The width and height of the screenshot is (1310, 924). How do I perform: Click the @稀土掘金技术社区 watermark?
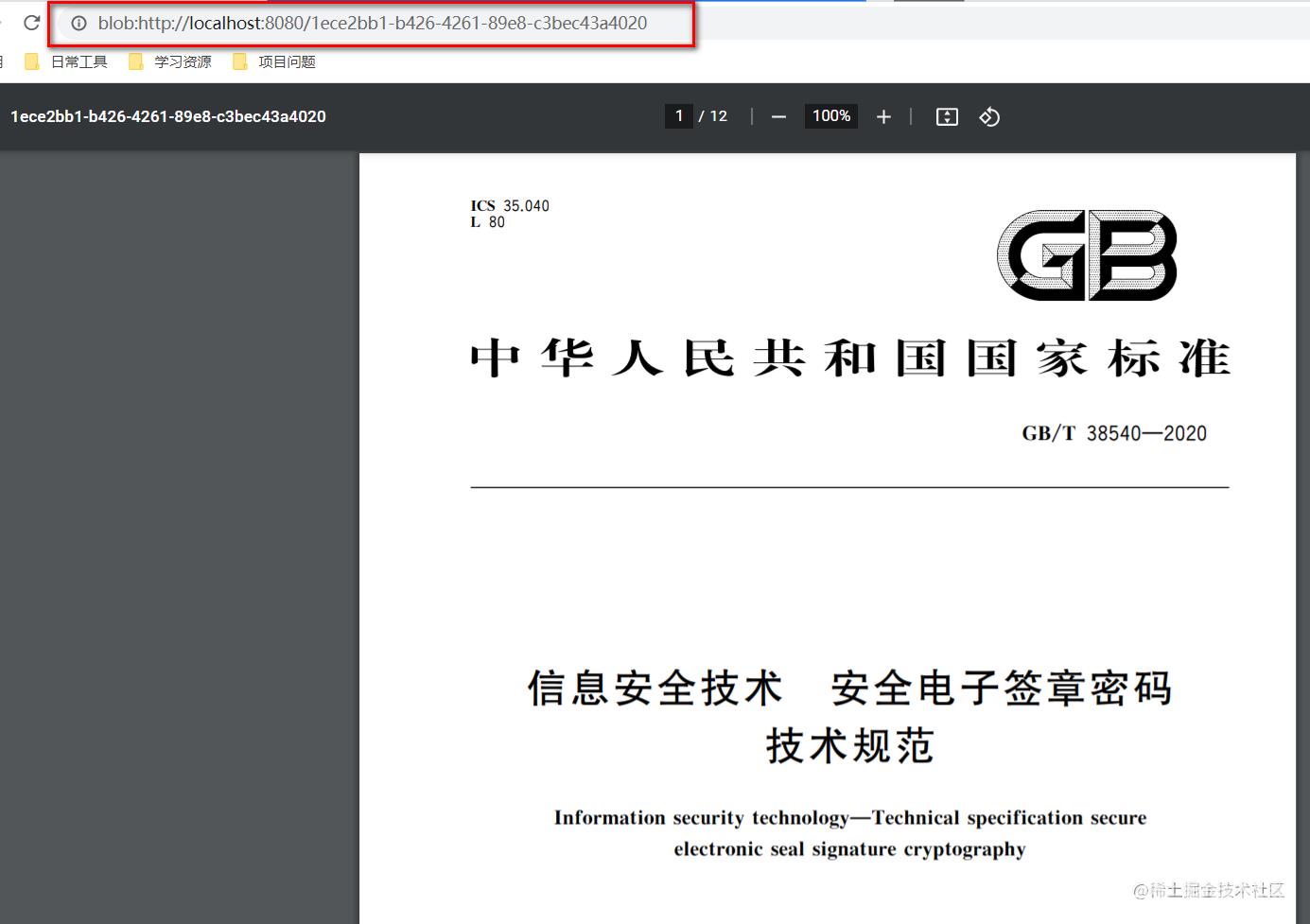tap(1208, 891)
